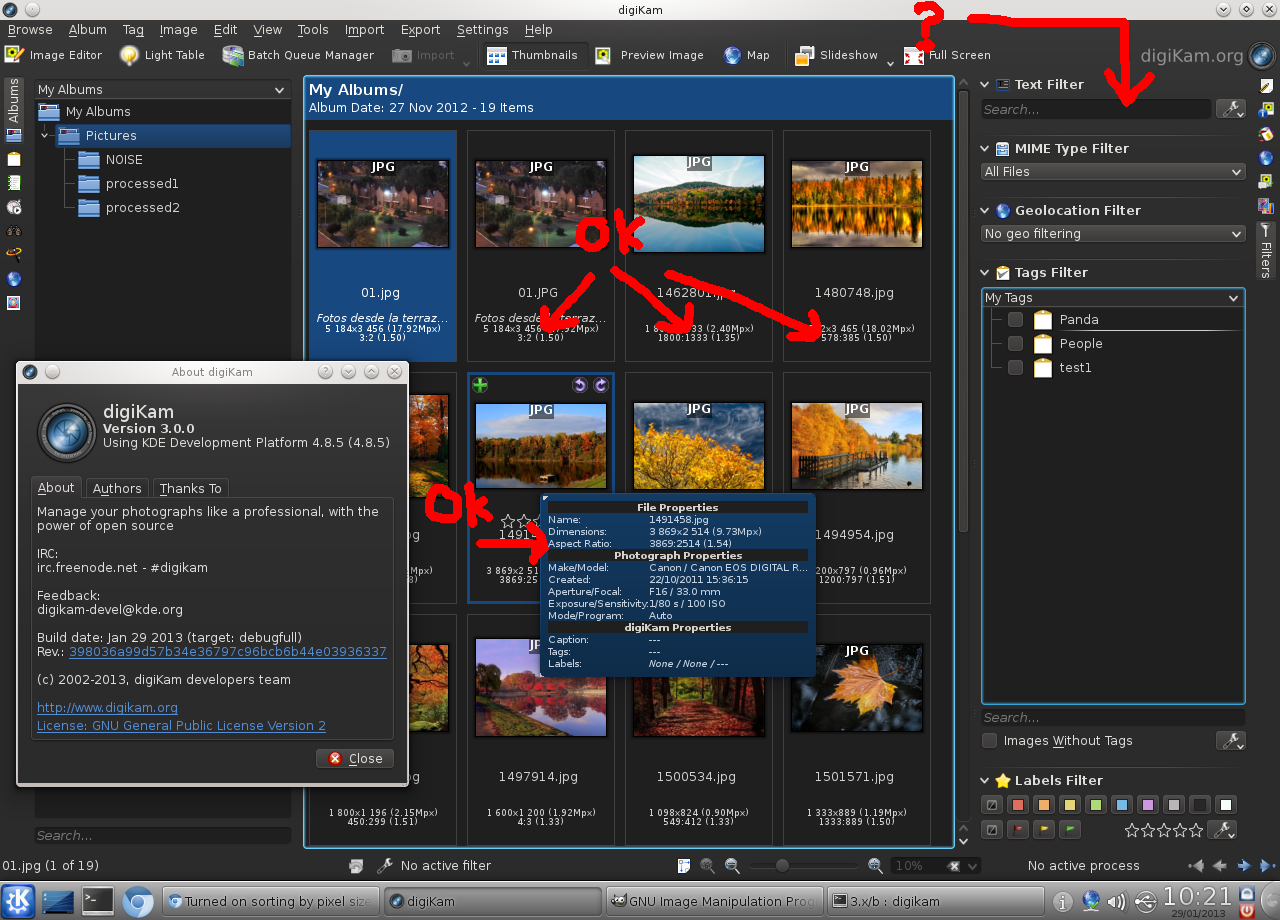Toggle the no-color-label filter button
The height and width of the screenshot is (920, 1280).
[x=991, y=805]
